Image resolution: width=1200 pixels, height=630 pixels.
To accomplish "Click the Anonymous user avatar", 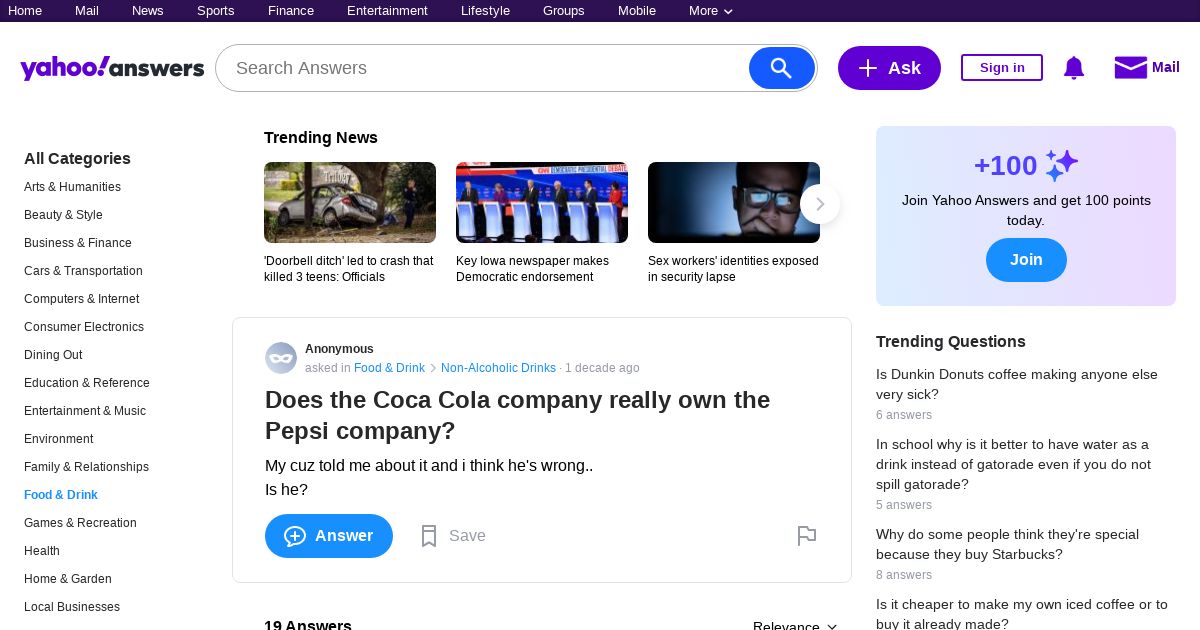I will coord(281,358).
